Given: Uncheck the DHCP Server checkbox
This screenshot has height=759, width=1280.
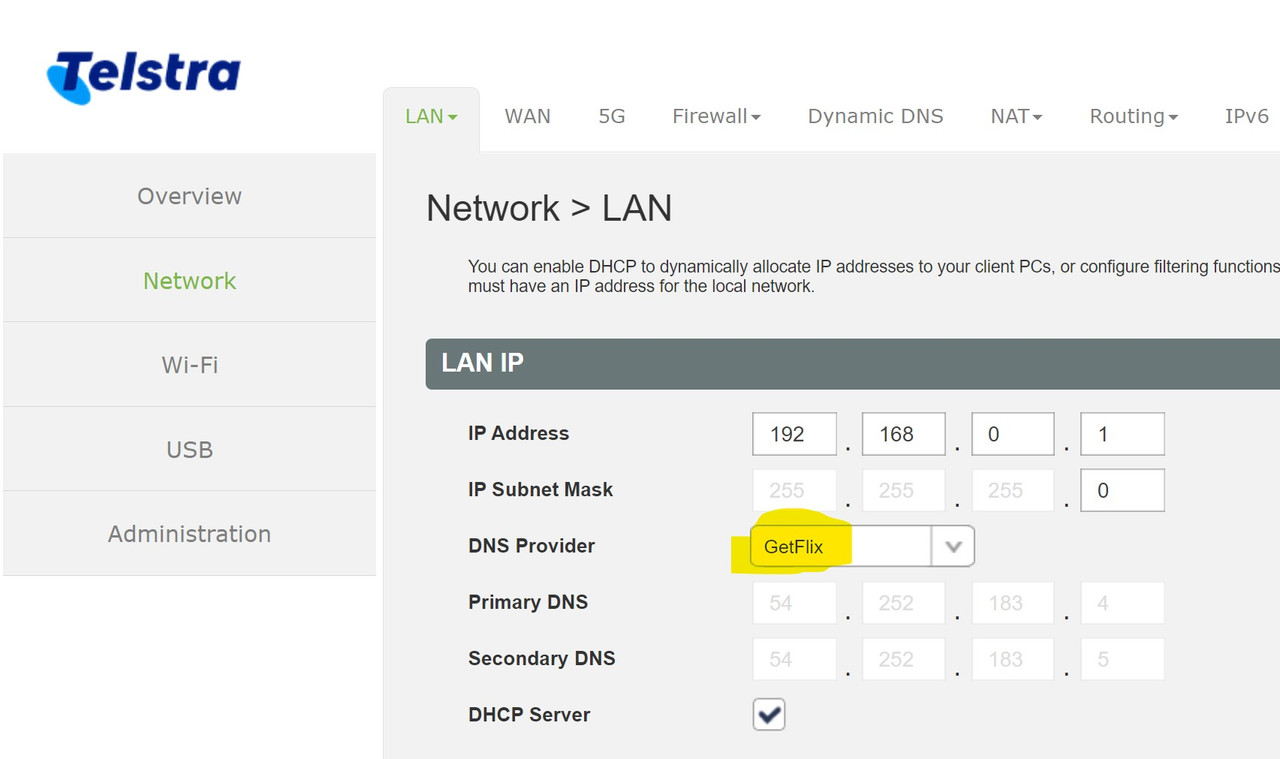Looking at the screenshot, I should [x=769, y=715].
